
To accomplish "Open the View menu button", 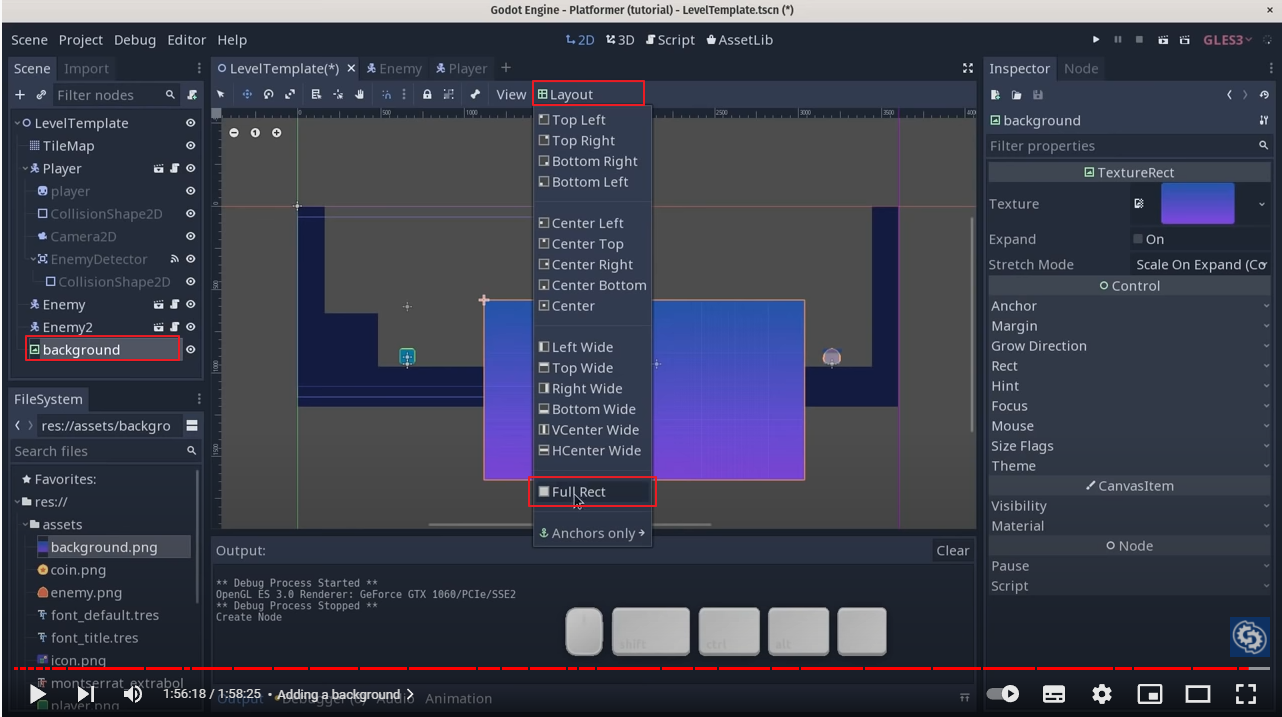I will click(511, 94).
